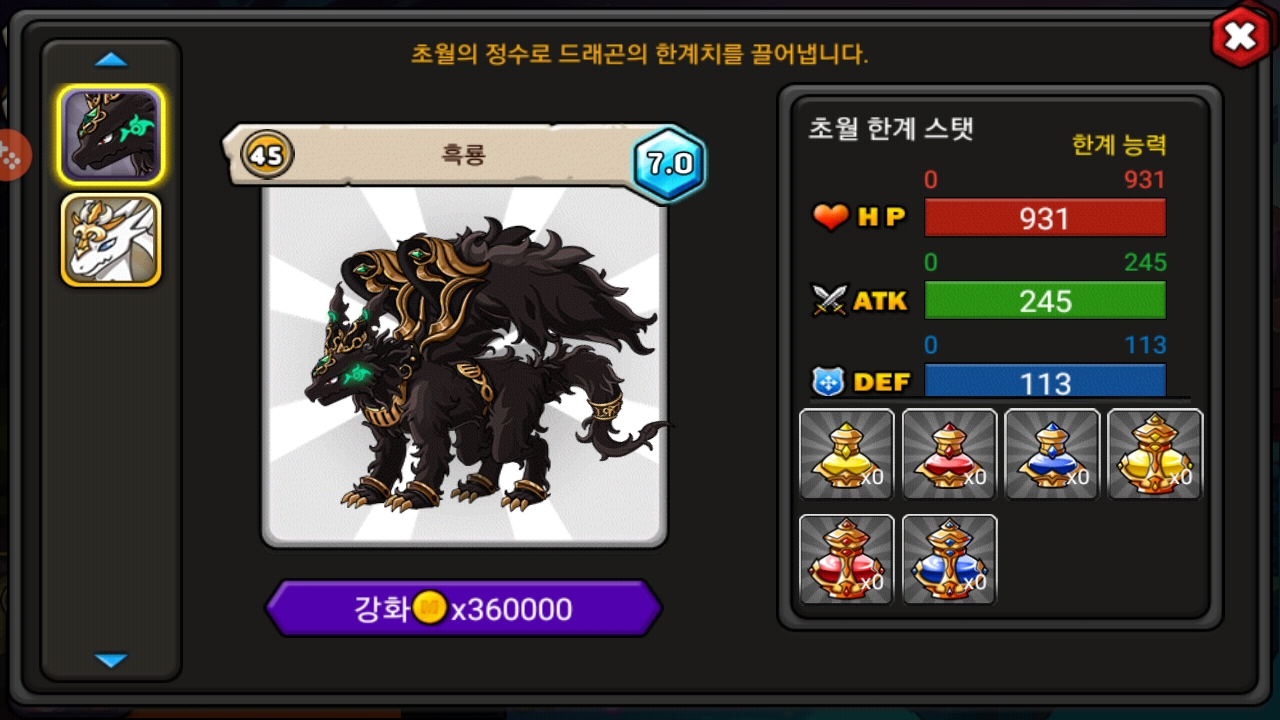Image resolution: width=1280 pixels, height=720 pixels.
Task: Click the green ATK 245 bar
Action: (1045, 301)
